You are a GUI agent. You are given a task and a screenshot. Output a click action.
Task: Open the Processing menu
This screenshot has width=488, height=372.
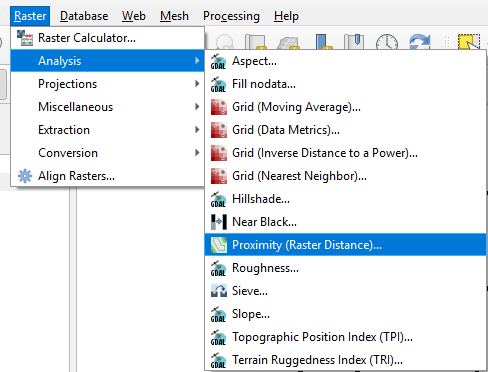pos(231,16)
